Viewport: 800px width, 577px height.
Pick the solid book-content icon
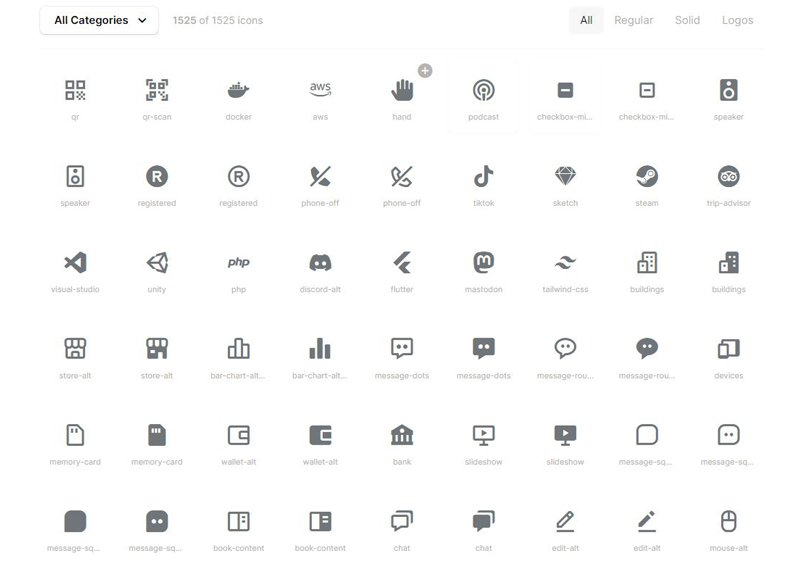[320, 521]
